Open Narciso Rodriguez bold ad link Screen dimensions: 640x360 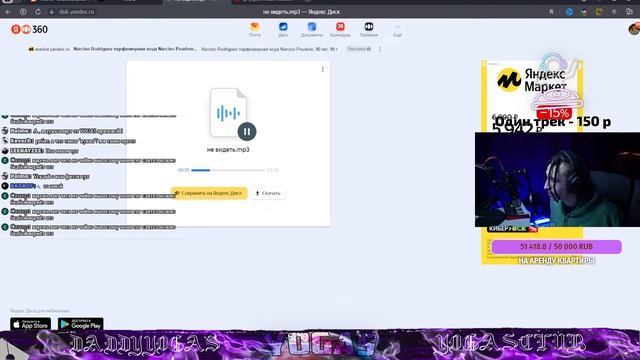pos(135,49)
